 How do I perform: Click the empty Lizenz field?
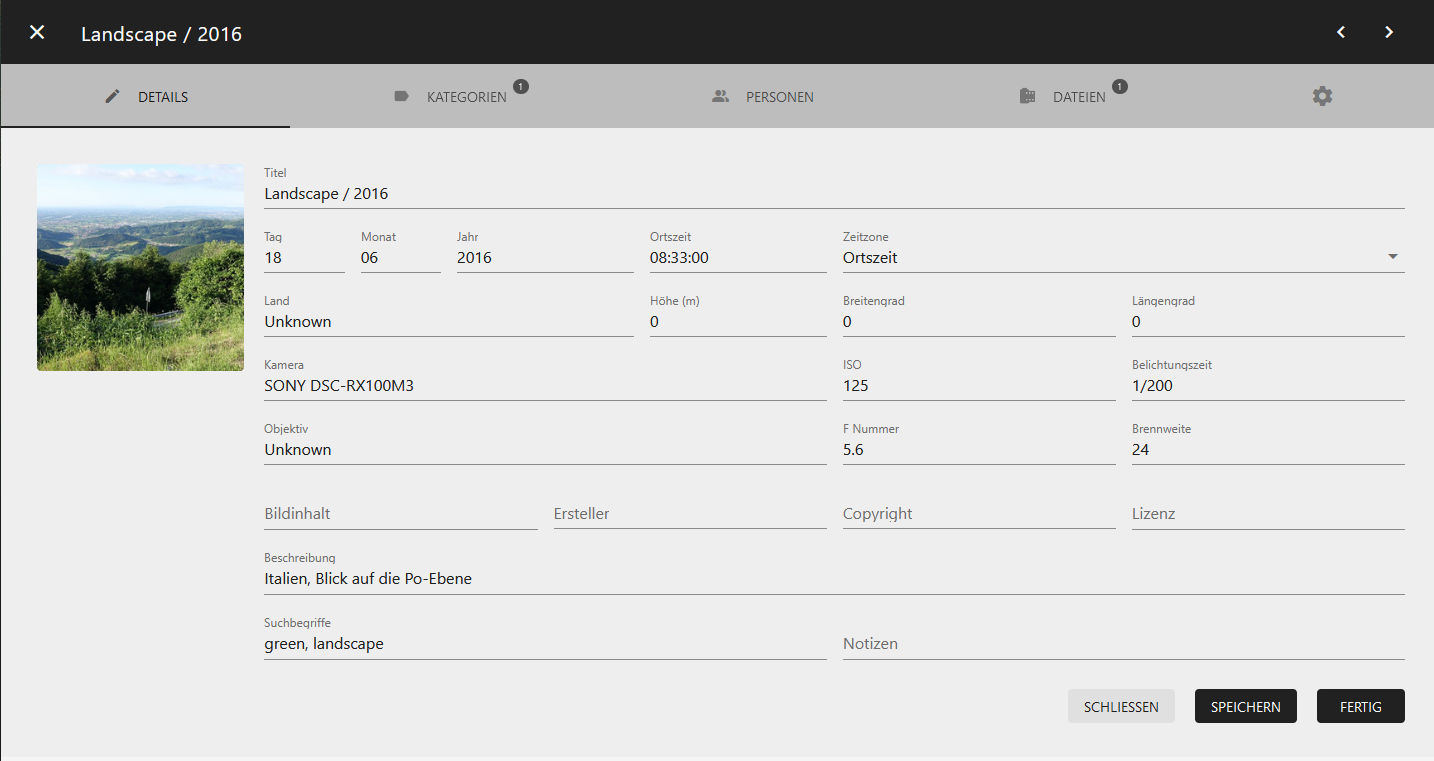(1268, 514)
